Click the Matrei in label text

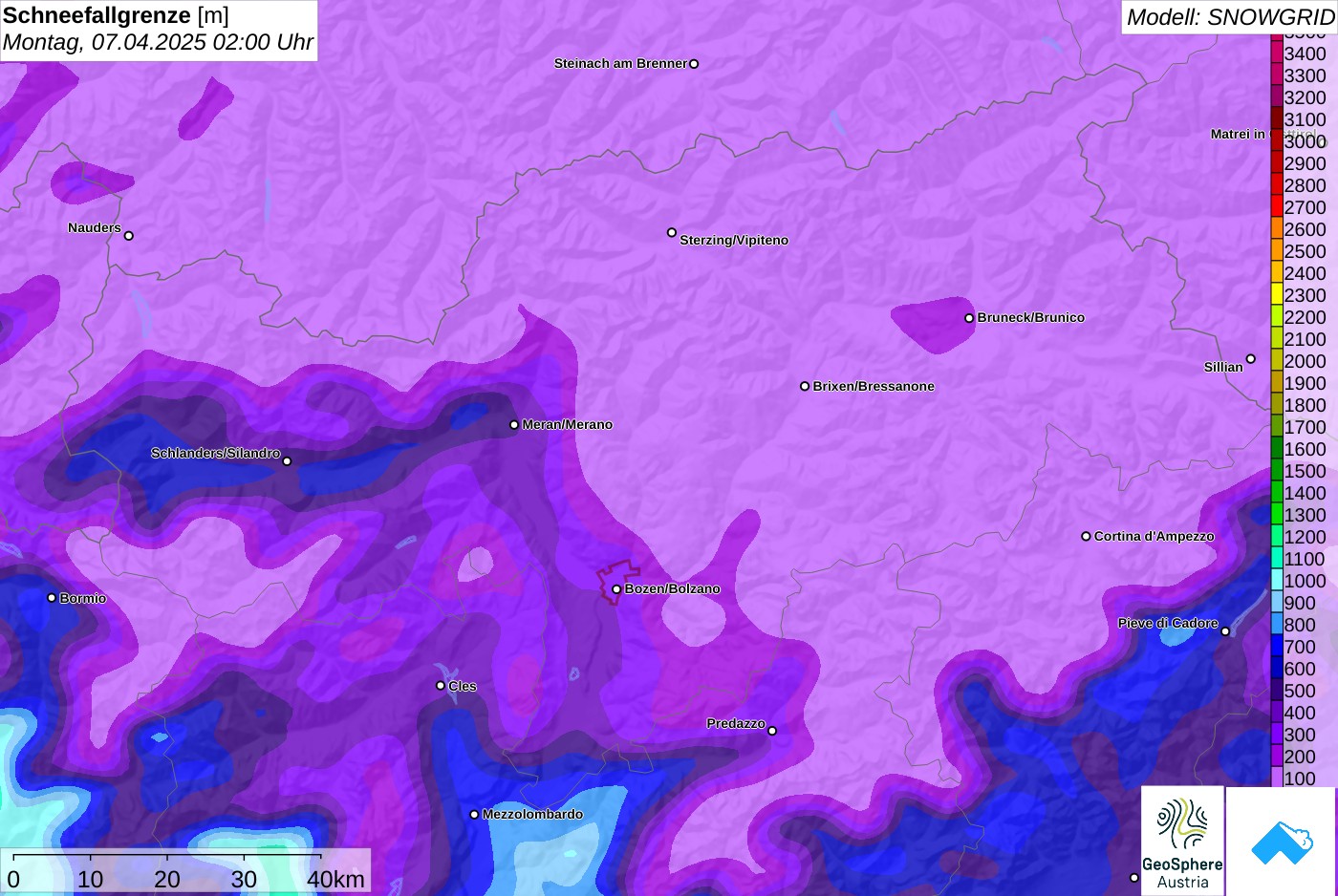[x=1238, y=135]
